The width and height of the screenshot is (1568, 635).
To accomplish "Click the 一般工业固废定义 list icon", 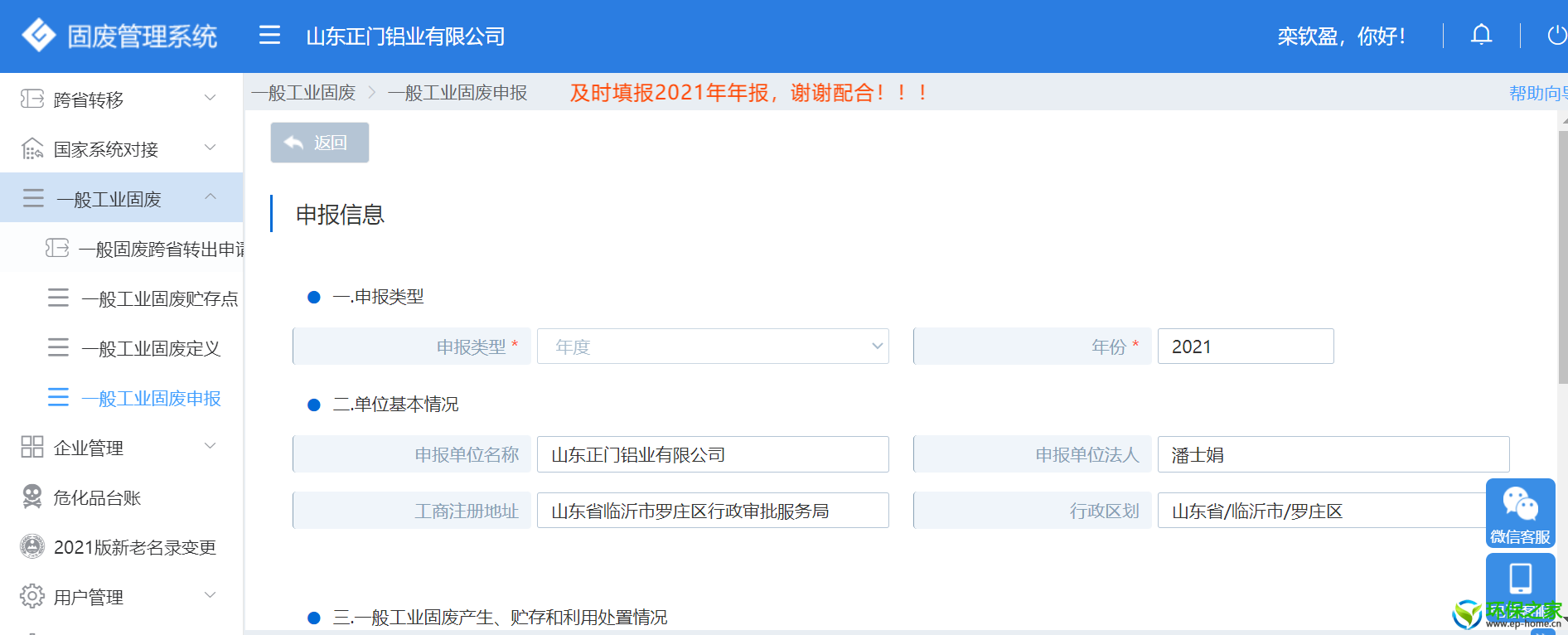I will 58,347.
